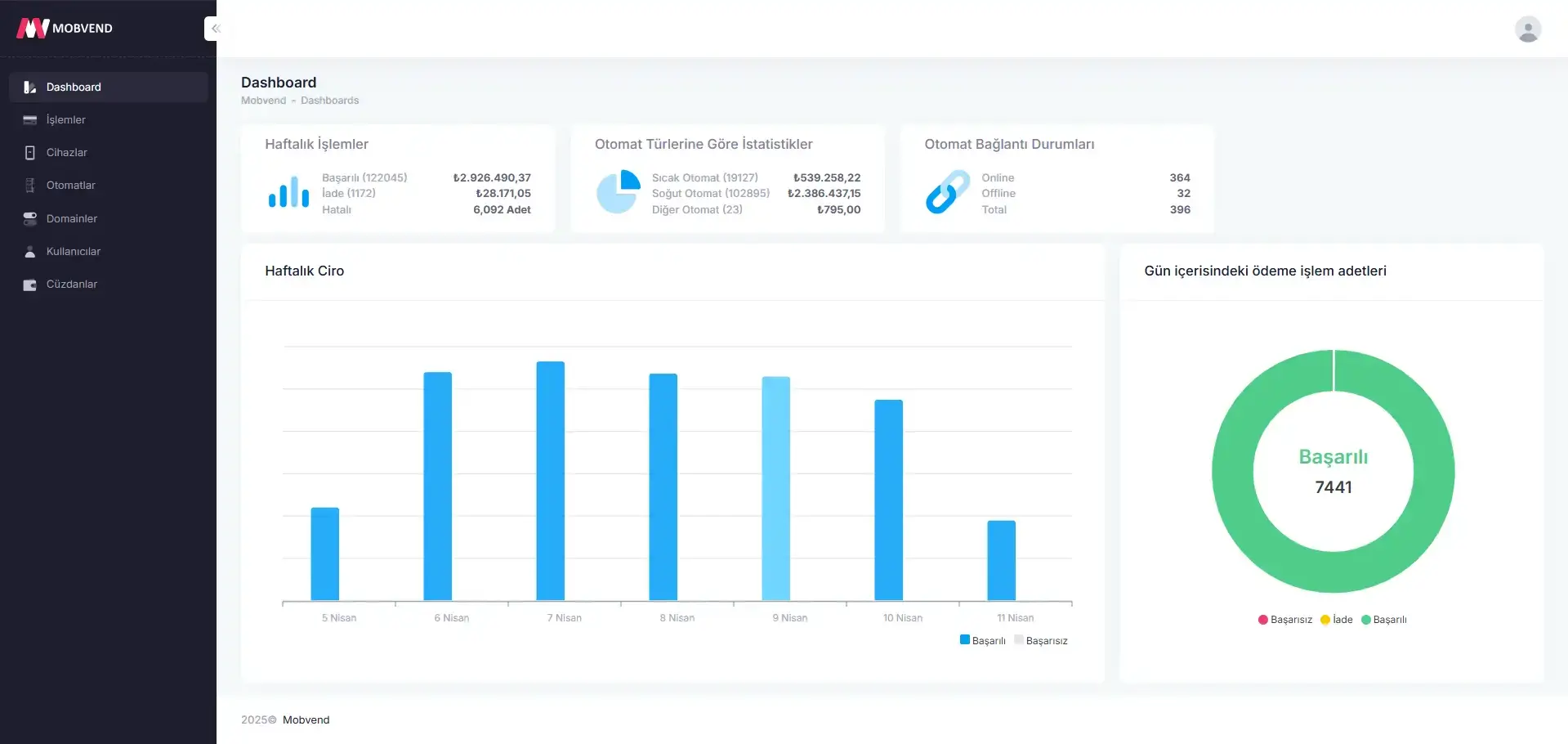Click the Dashboard icon in sidebar
This screenshot has width=1568, height=744.
click(x=30, y=87)
